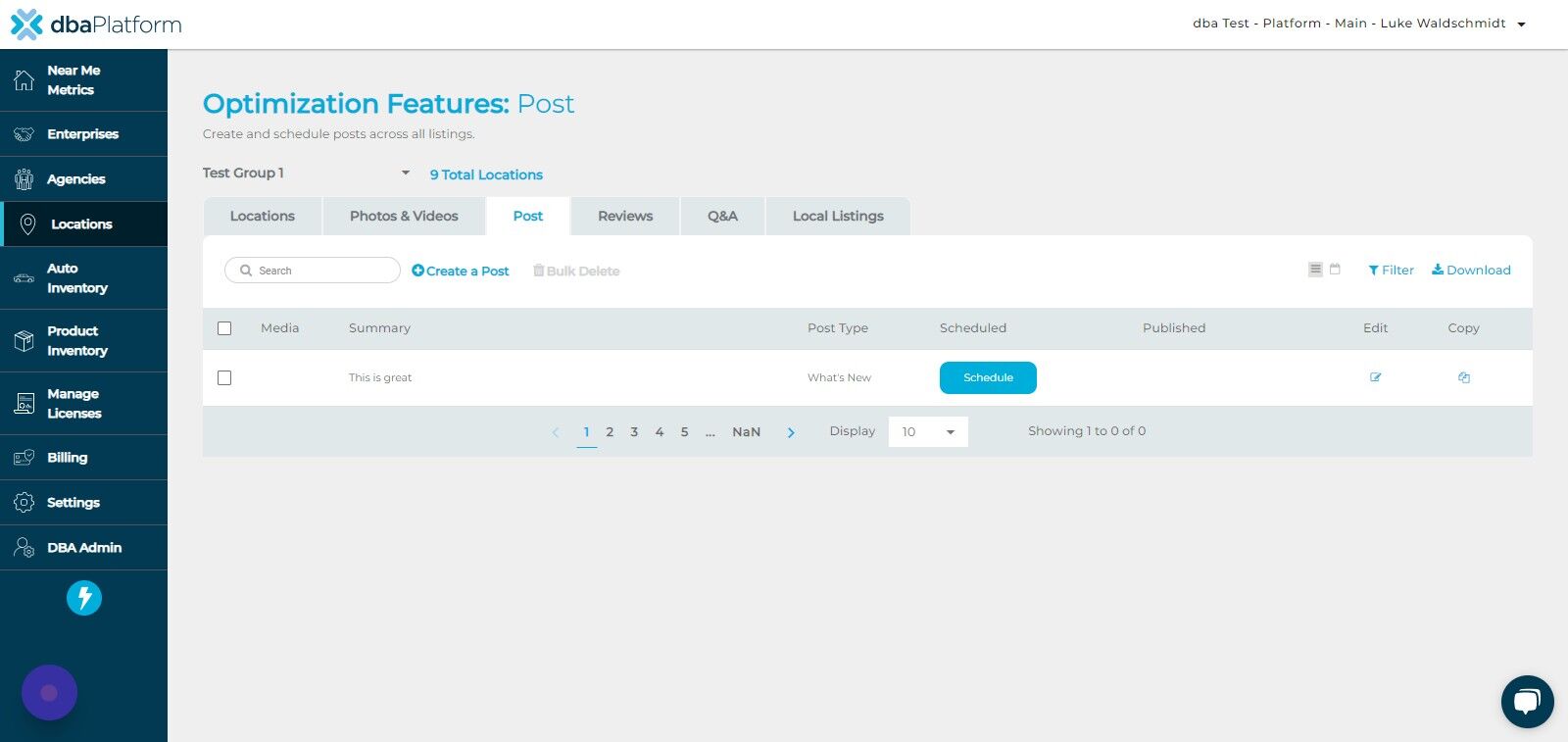Go to next page arrow
The width and height of the screenshot is (1568, 742).
pos(791,432)
